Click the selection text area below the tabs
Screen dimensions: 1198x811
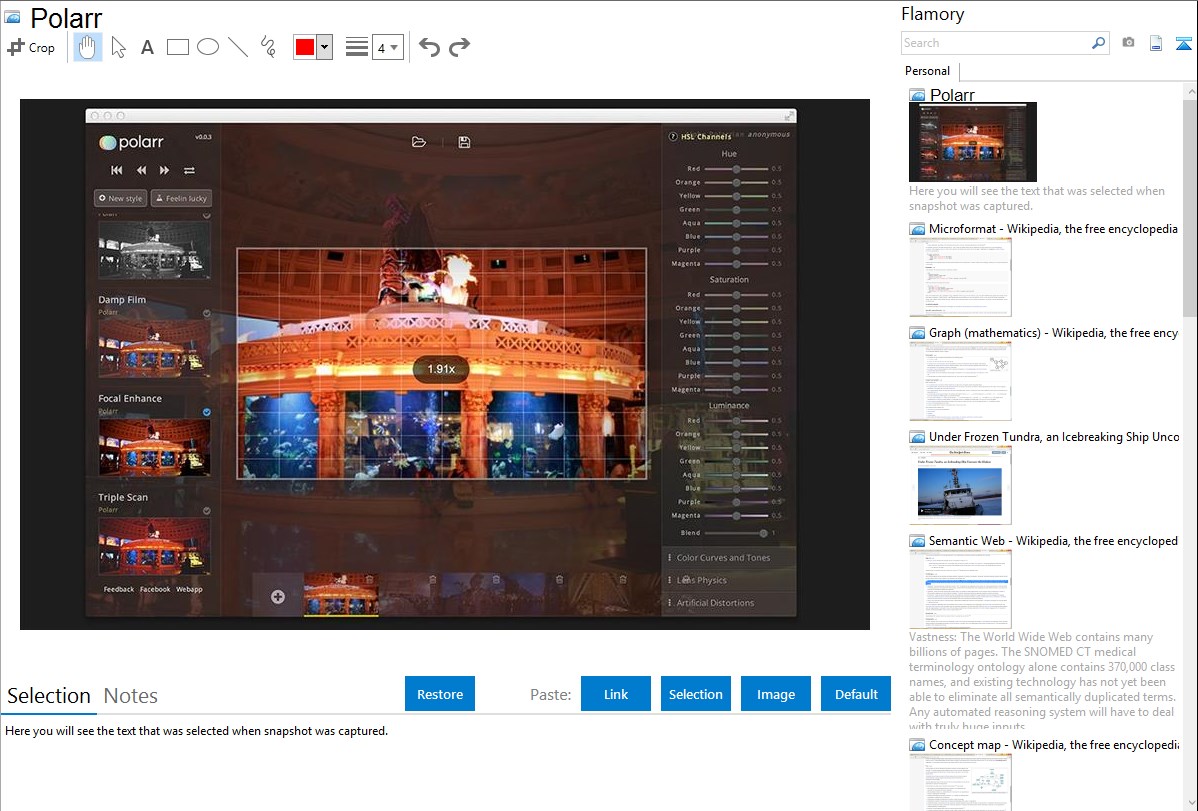[x=445, y=762]
